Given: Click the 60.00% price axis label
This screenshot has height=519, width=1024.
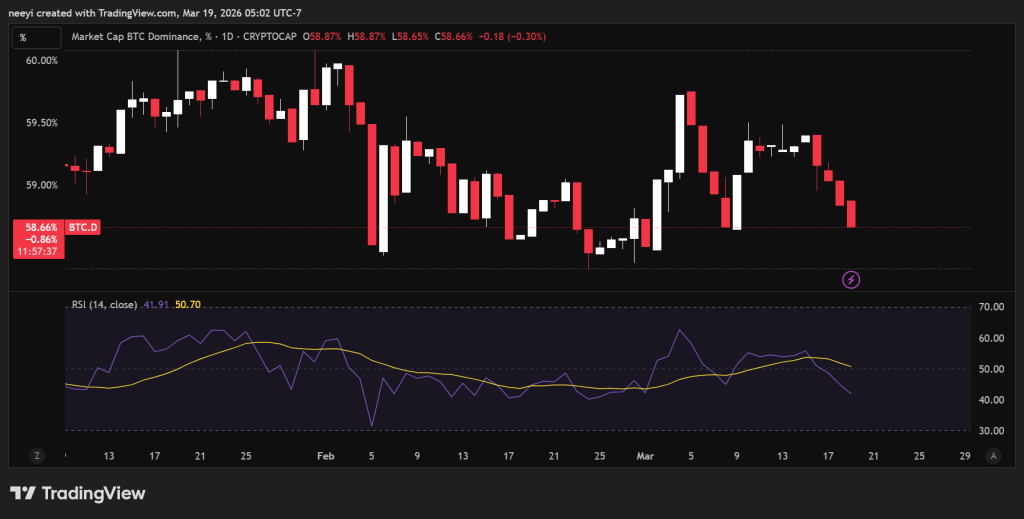Looking at the screenshot, I should tap(42, 61).
